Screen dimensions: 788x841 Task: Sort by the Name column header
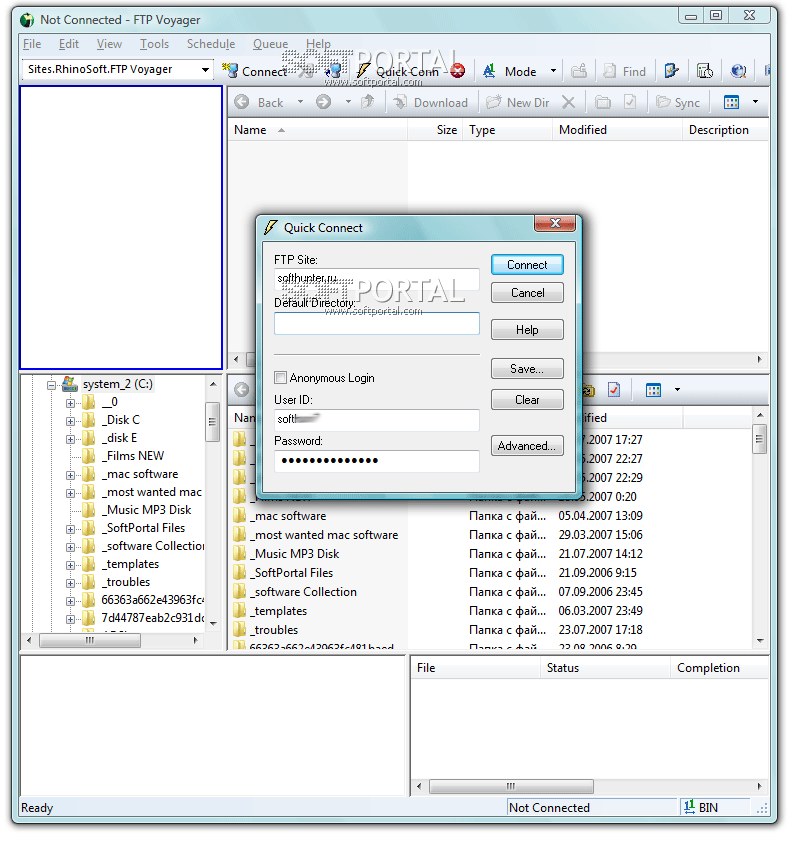pyautogui.click(x=318, y=130)
